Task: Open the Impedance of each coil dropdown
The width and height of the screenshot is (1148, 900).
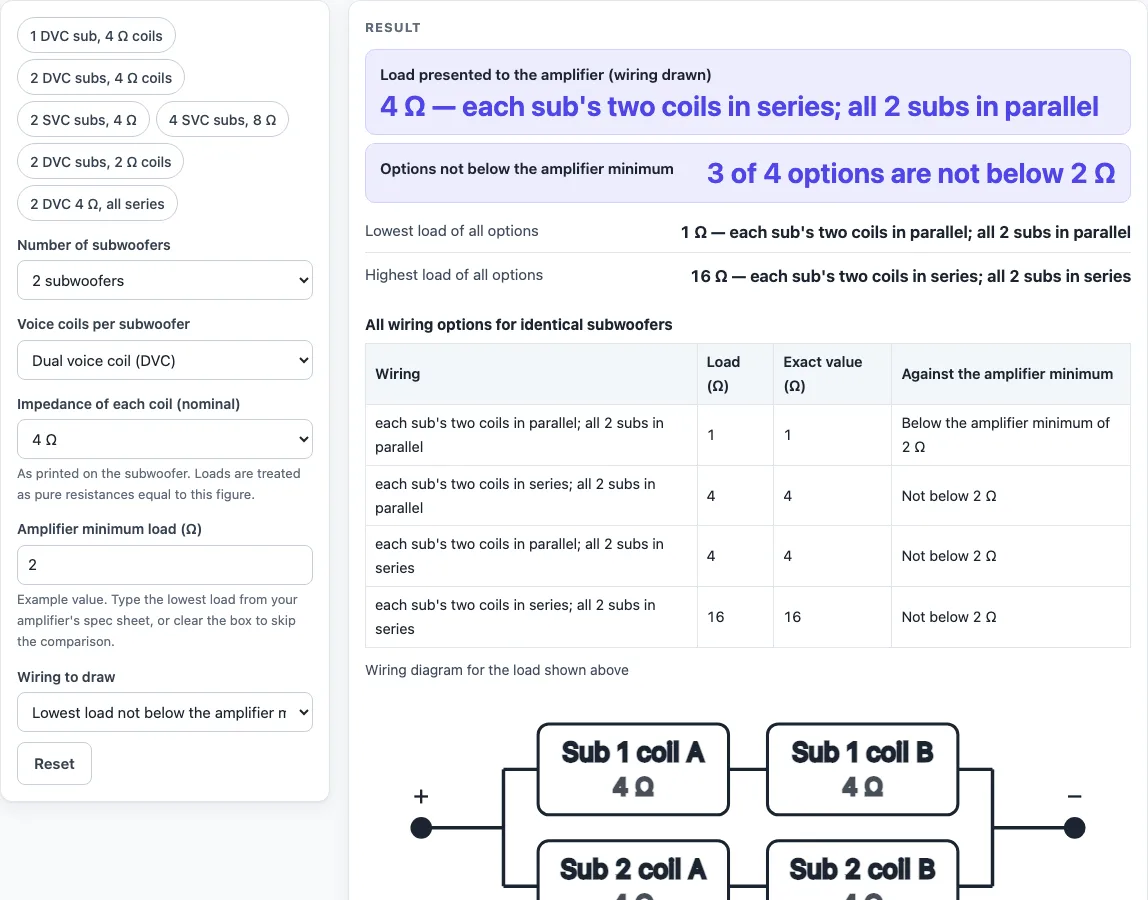Action: click(x=165, y=439)
